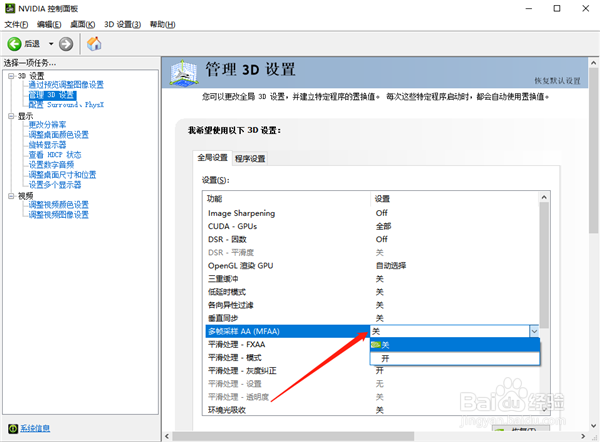Click the horizontal scrollbar thumb
Image resolution: width=600 pixels, height=442 pixels.
pyautogui.click(x=293, y=436)
